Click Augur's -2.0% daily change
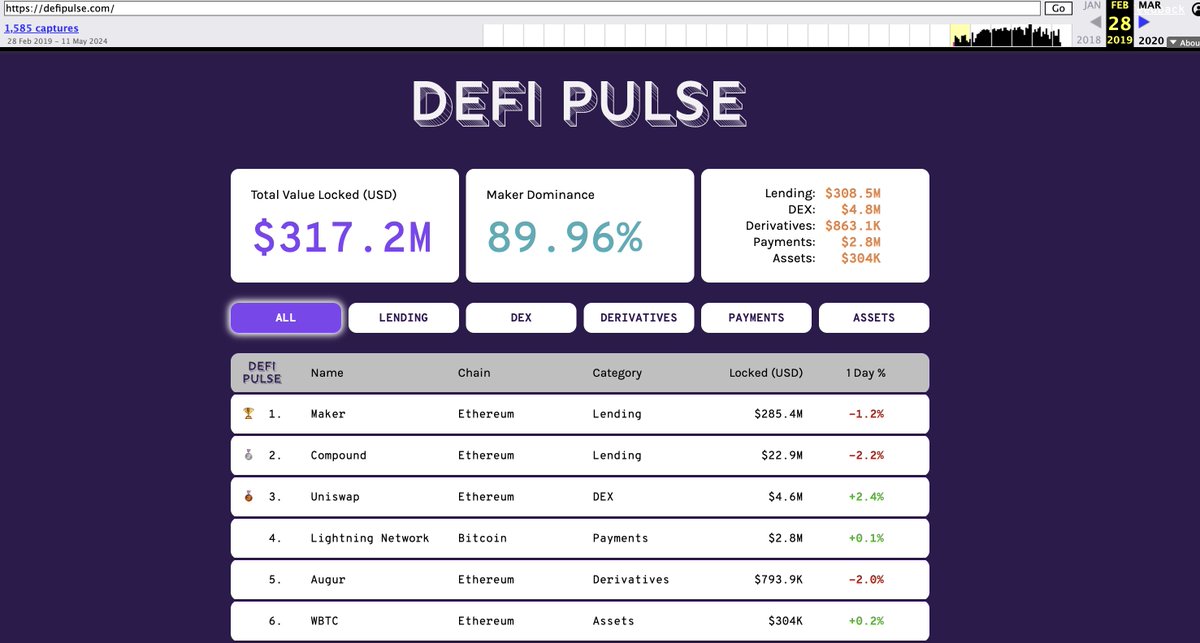1200x643 pixels. [x=865, y=580]
